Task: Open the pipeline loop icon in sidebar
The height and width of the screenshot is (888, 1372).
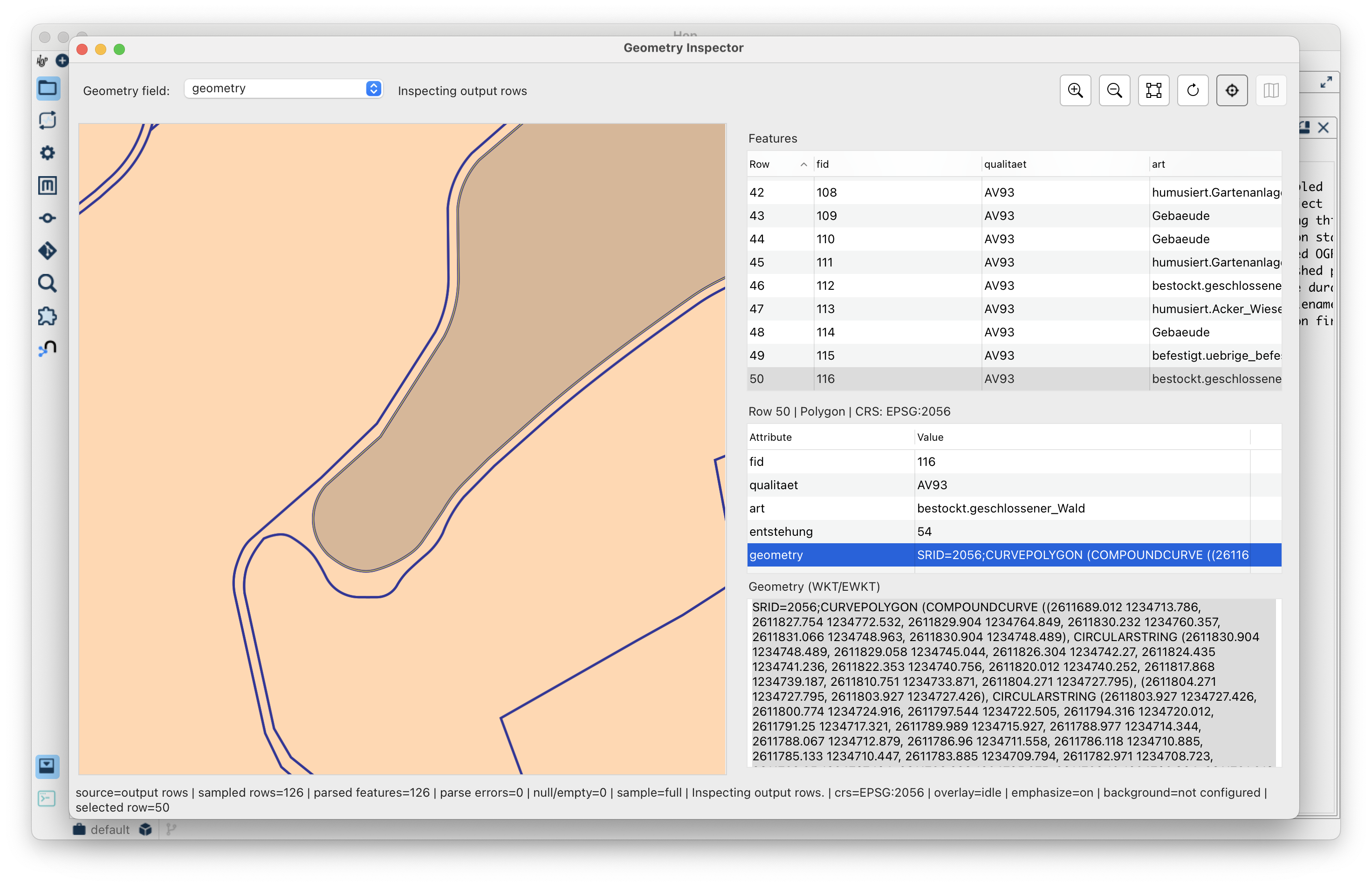Action: click(x=47, y=121)
